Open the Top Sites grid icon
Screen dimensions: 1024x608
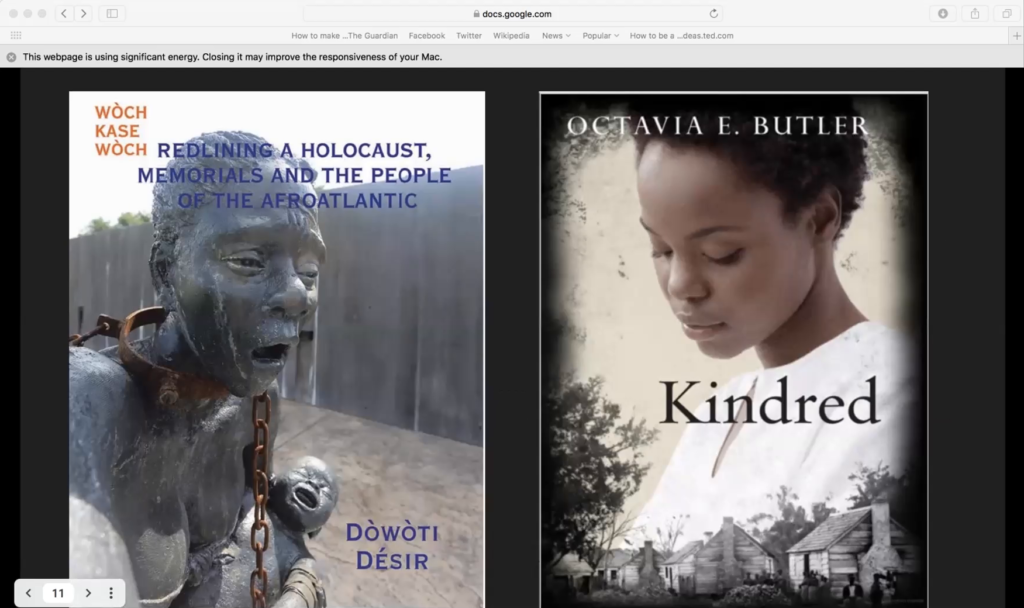pos(16,35)
